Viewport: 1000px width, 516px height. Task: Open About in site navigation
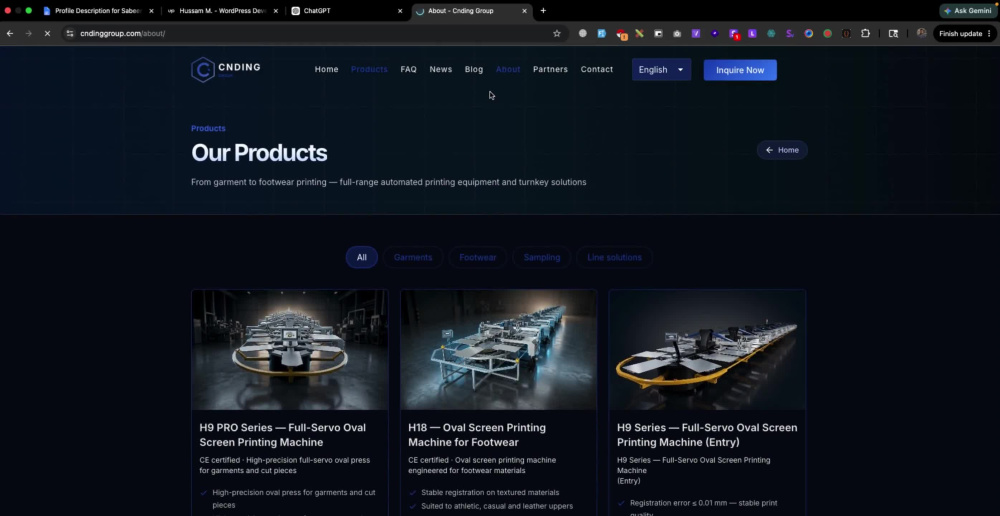(508, 70)
